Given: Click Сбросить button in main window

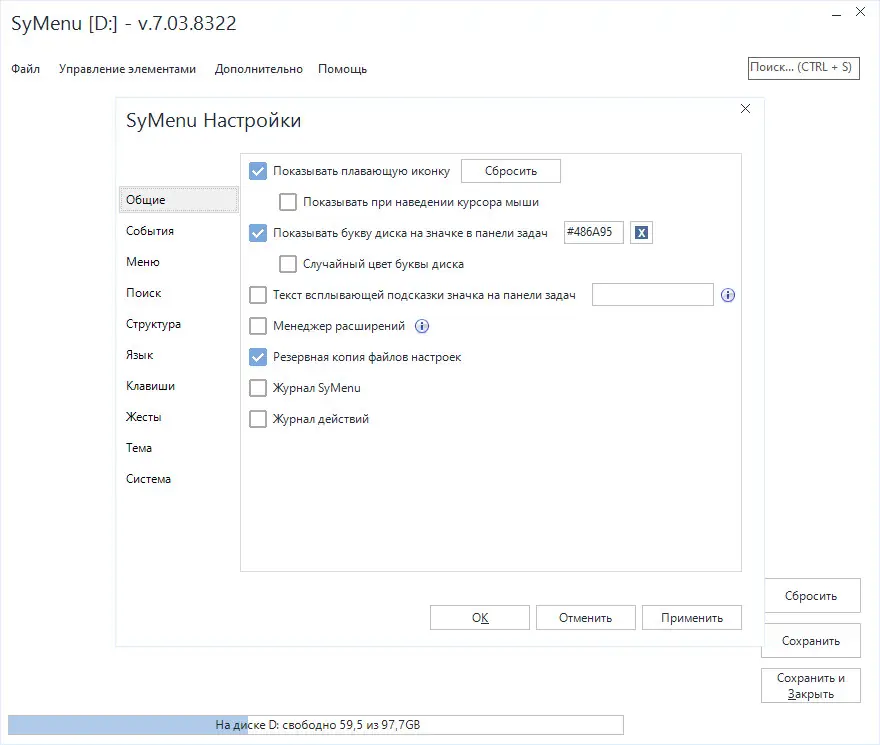Looking at the screenshot, I should point(812,596).
